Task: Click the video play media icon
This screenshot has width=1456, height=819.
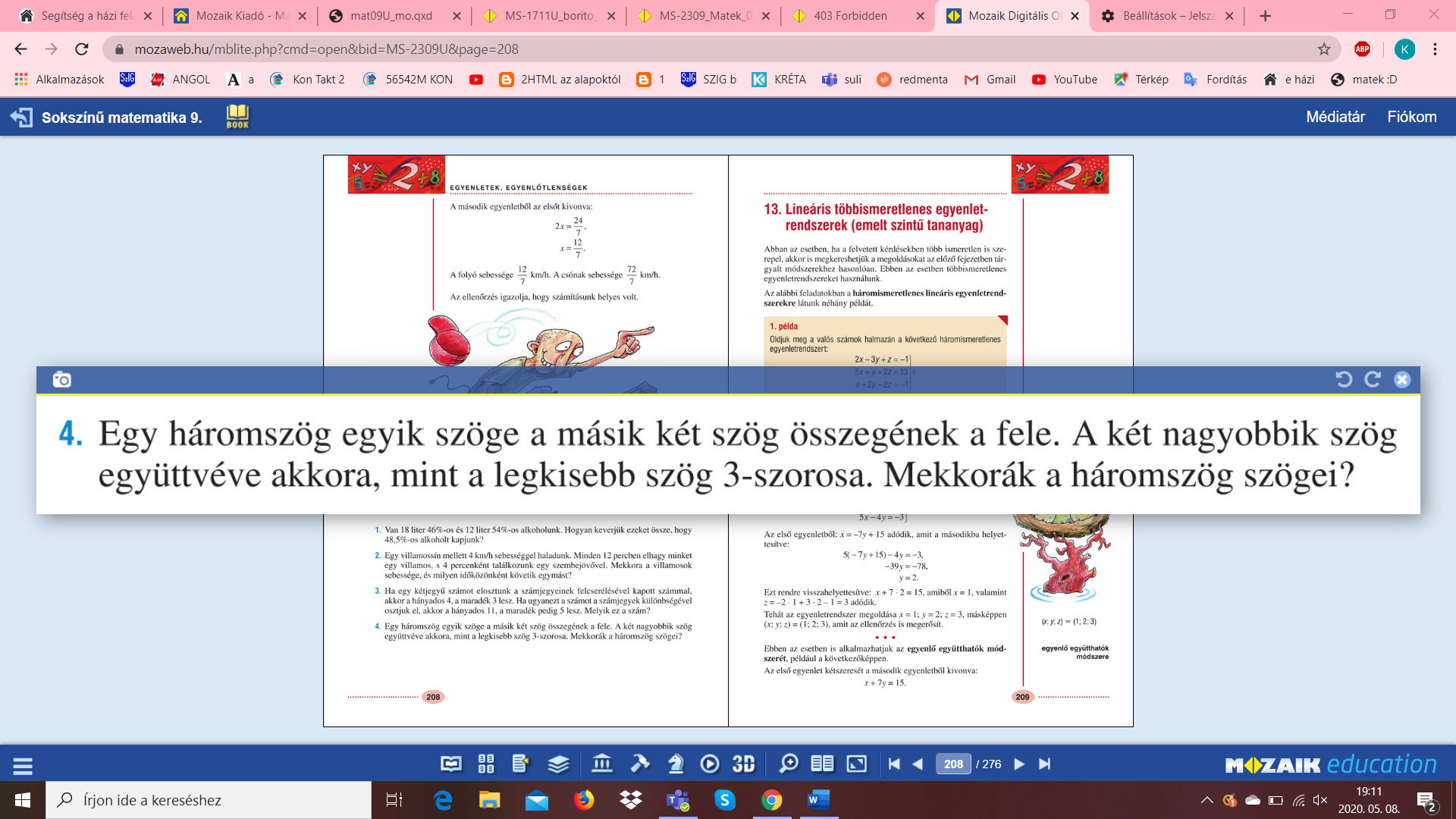Action: 710,764
